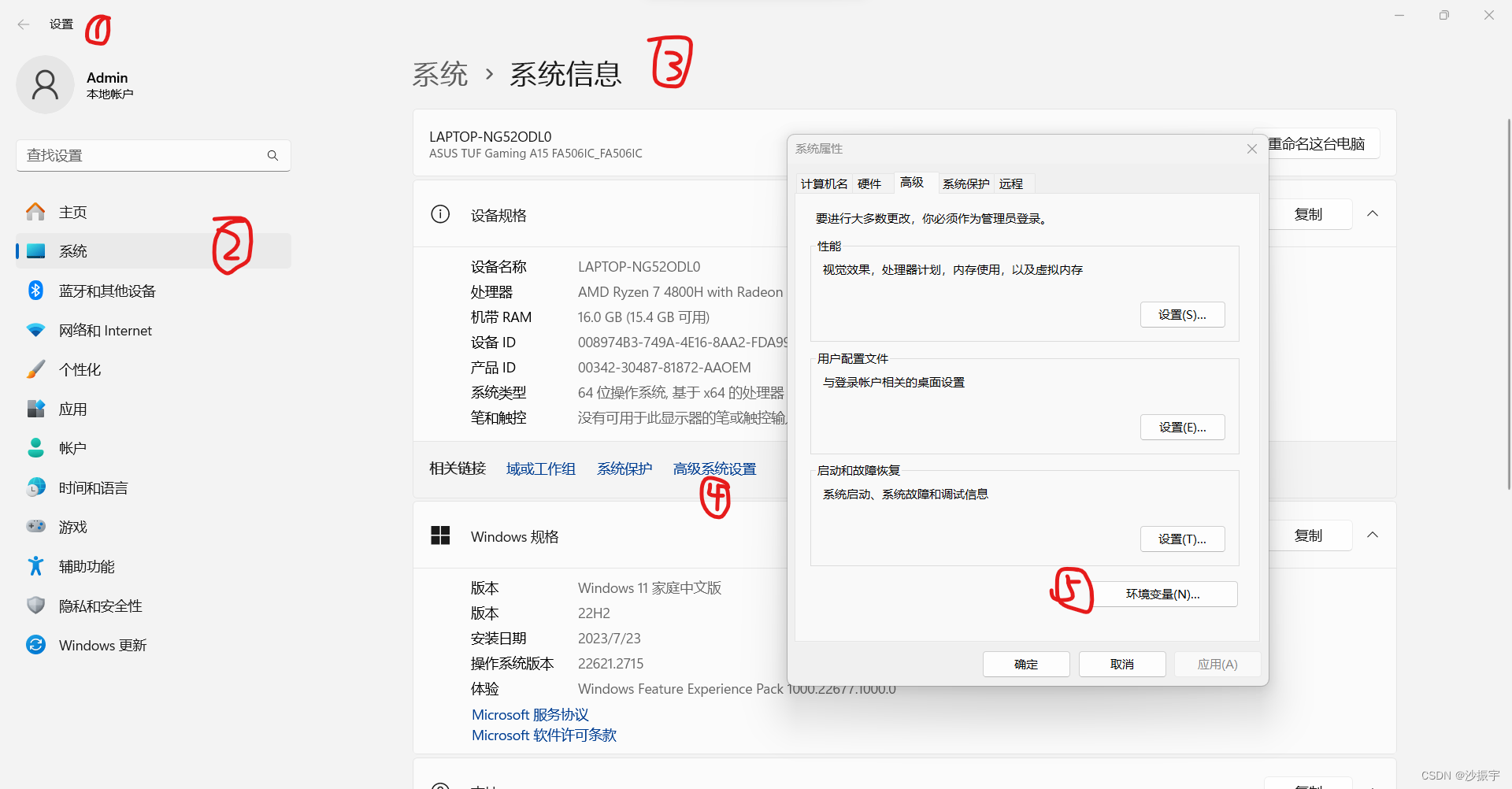Screen dimensions: 1512x789
Task: Click the settings page vertical scrollbar
Action: pos(1508,303)
